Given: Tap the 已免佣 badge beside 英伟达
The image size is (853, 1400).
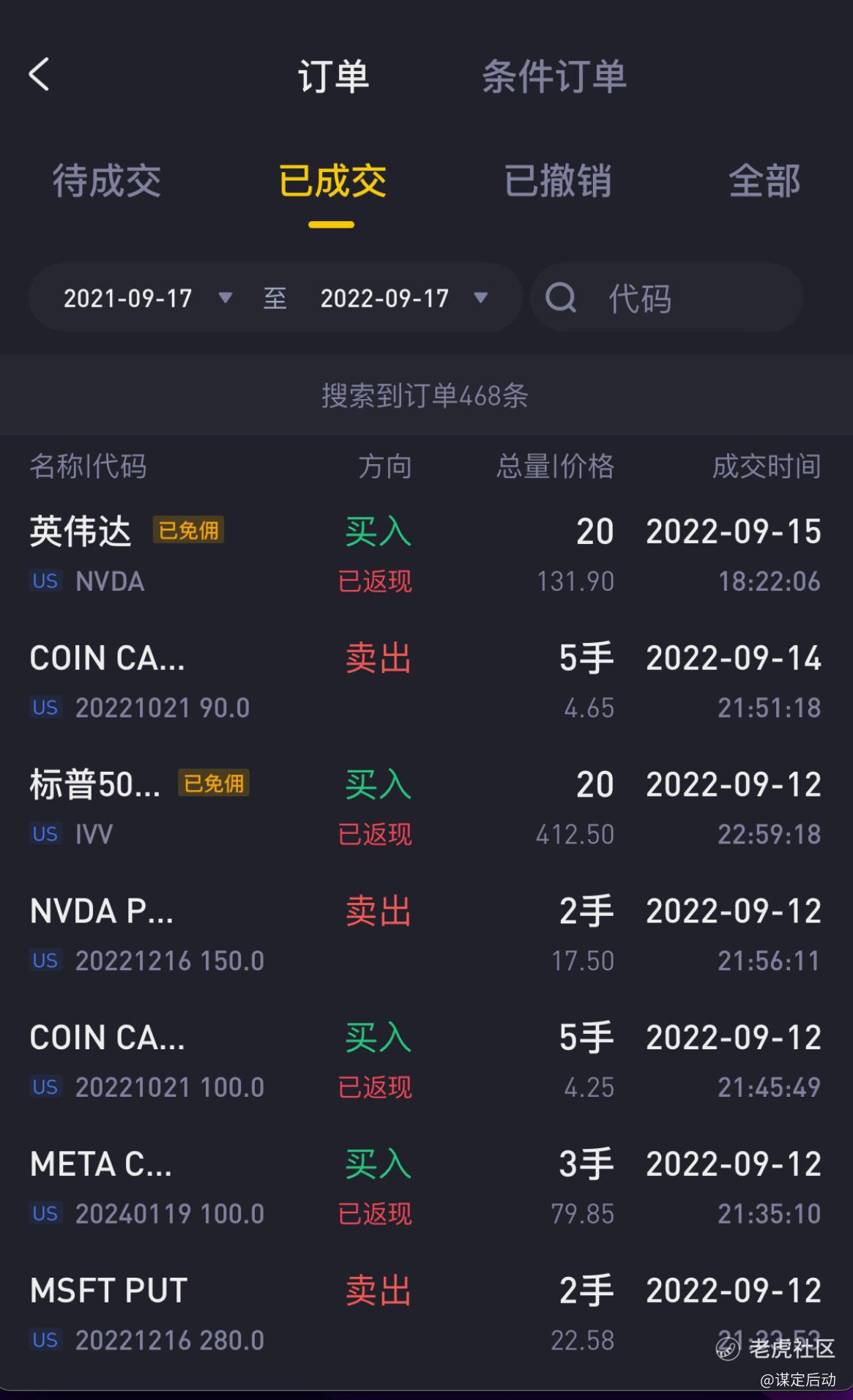Looking at the screenshot, I should [x=188, y=530].
